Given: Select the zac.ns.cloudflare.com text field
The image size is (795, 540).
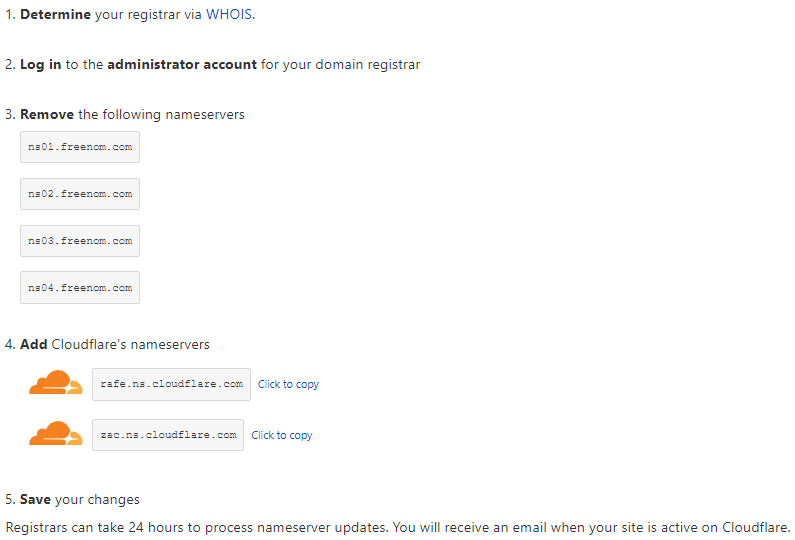Looking at the screenshot, I should pyautogui.click(x=168, y=435).
